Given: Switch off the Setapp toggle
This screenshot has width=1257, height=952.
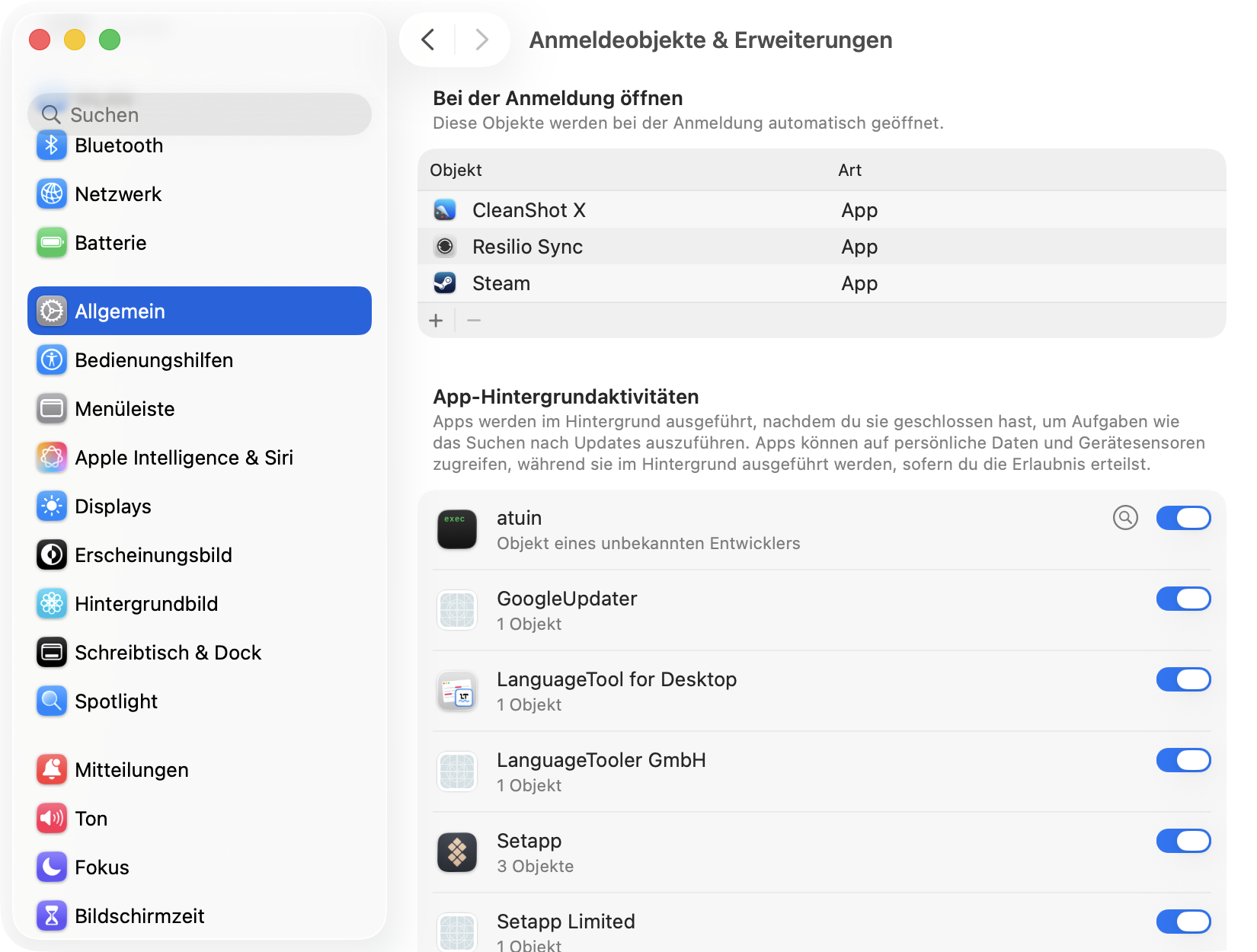Looking at the screenshot, I should pos(1183,841).
